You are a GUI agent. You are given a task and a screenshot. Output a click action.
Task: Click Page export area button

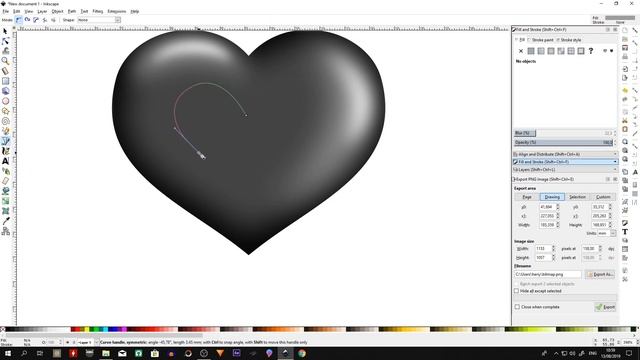[x=527, y=197]
